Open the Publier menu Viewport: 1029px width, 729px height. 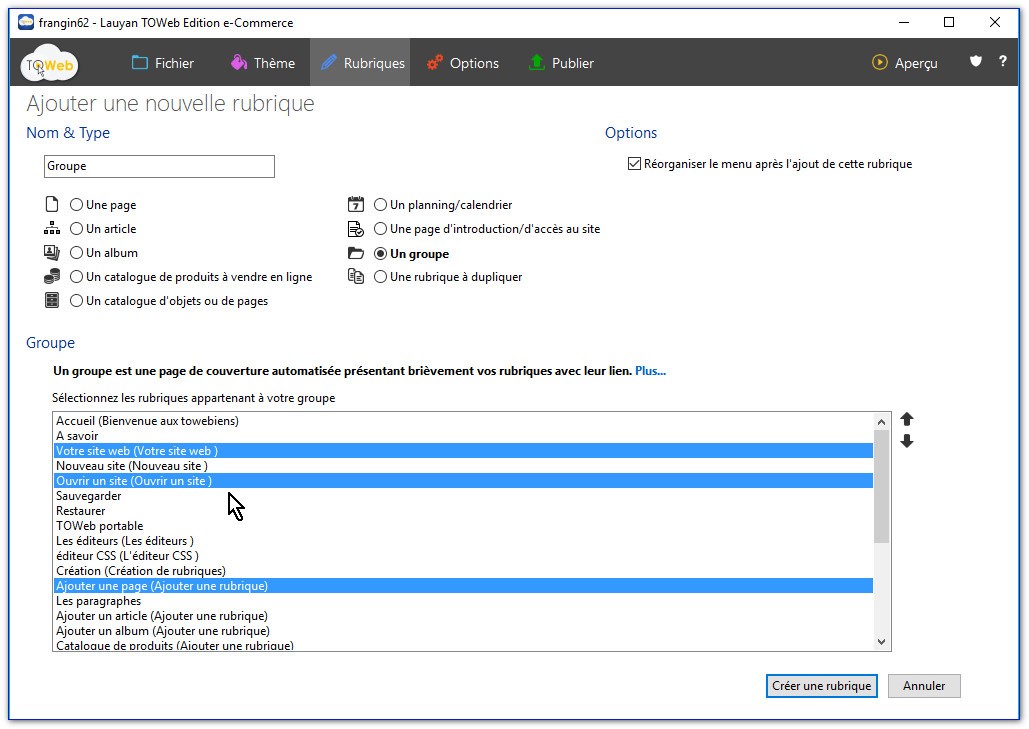point(561,63)
